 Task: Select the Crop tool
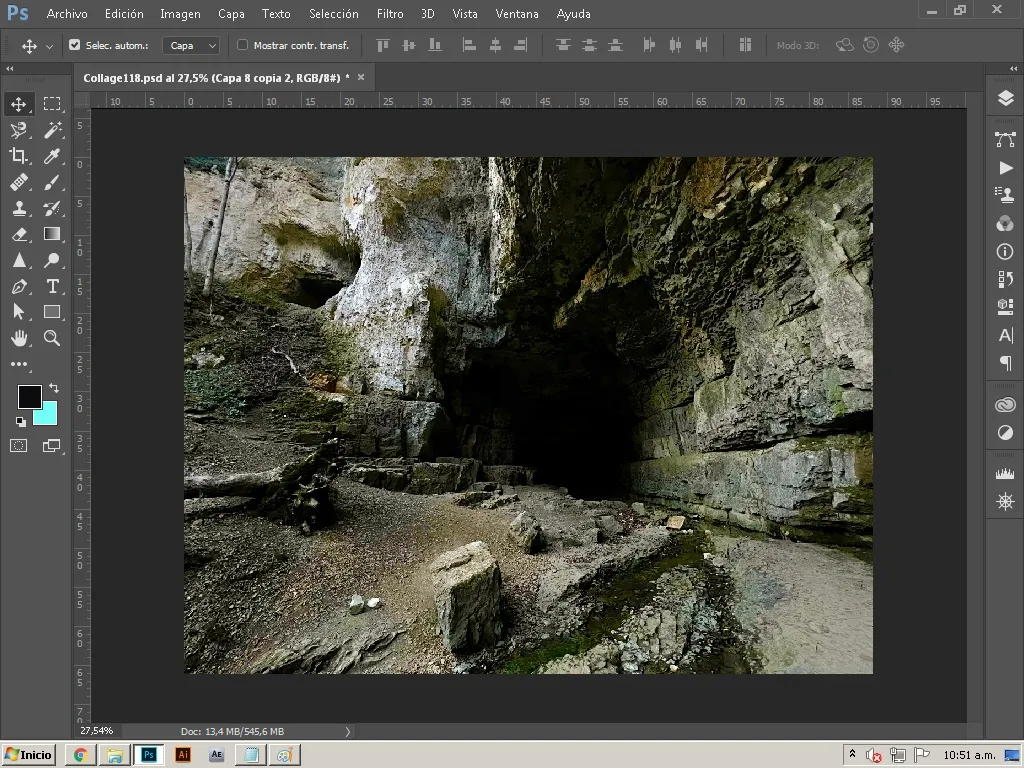click(18, 156)
